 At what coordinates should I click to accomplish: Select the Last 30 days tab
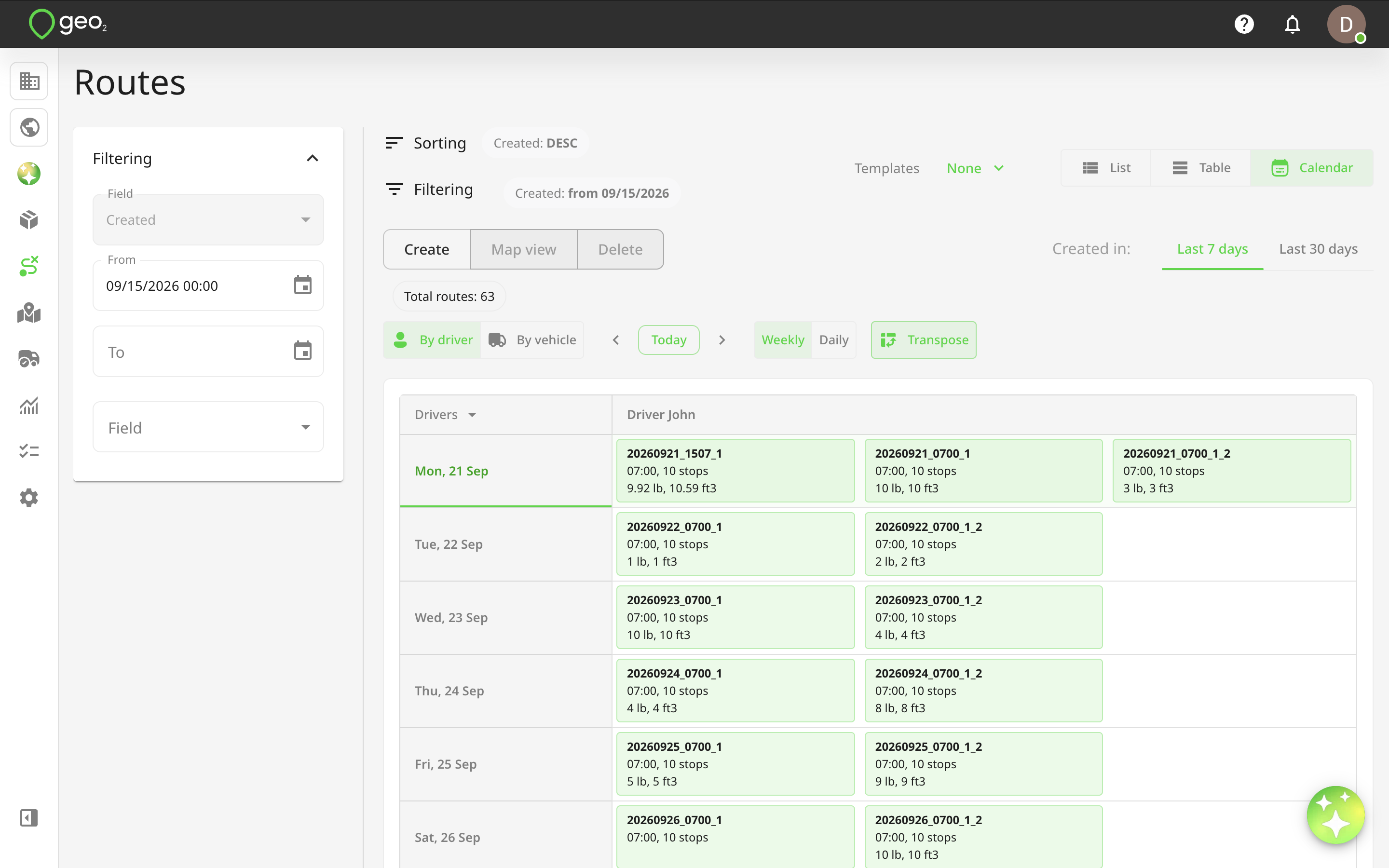1319,248
